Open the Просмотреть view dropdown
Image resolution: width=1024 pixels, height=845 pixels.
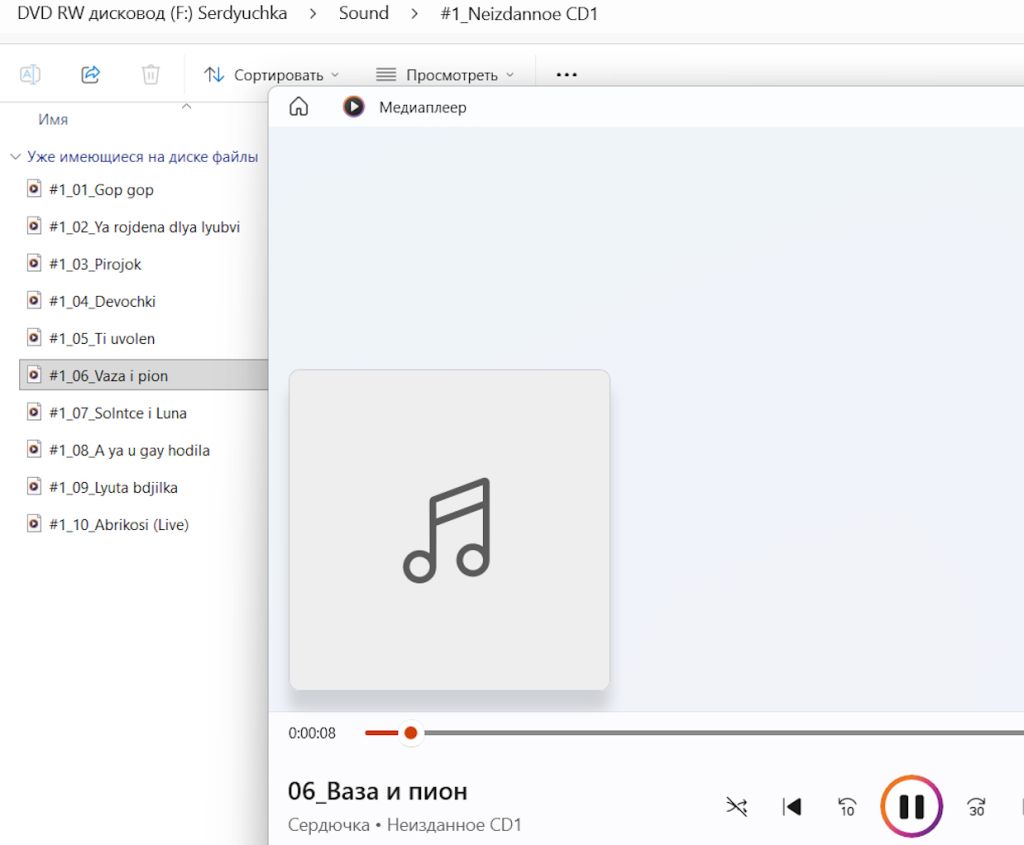[x=445, y=75]
